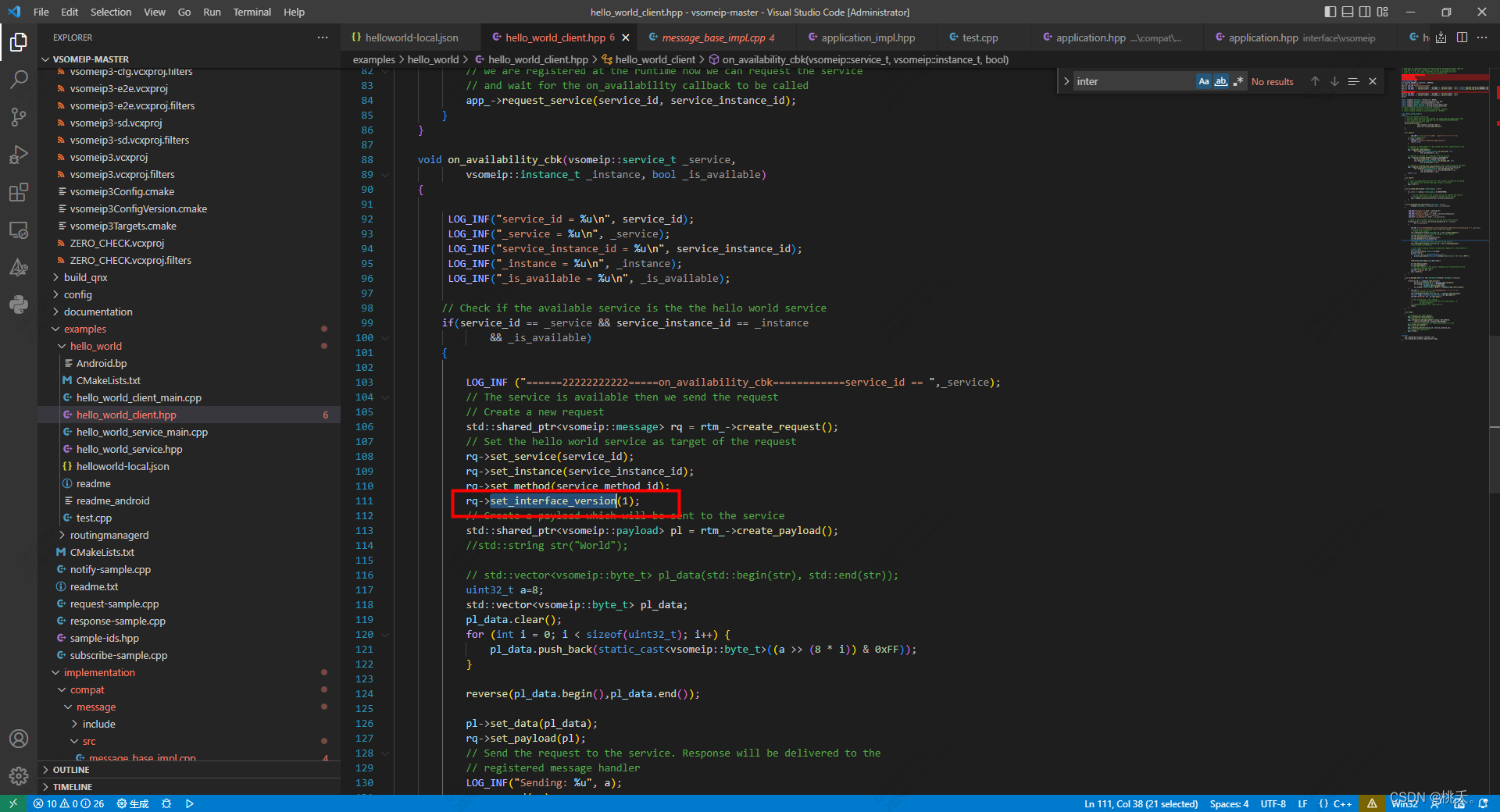Click the warning triangle in status bar
Image resolution: width=1500 pixels, height=812 pixels.
pos(1372,803)
